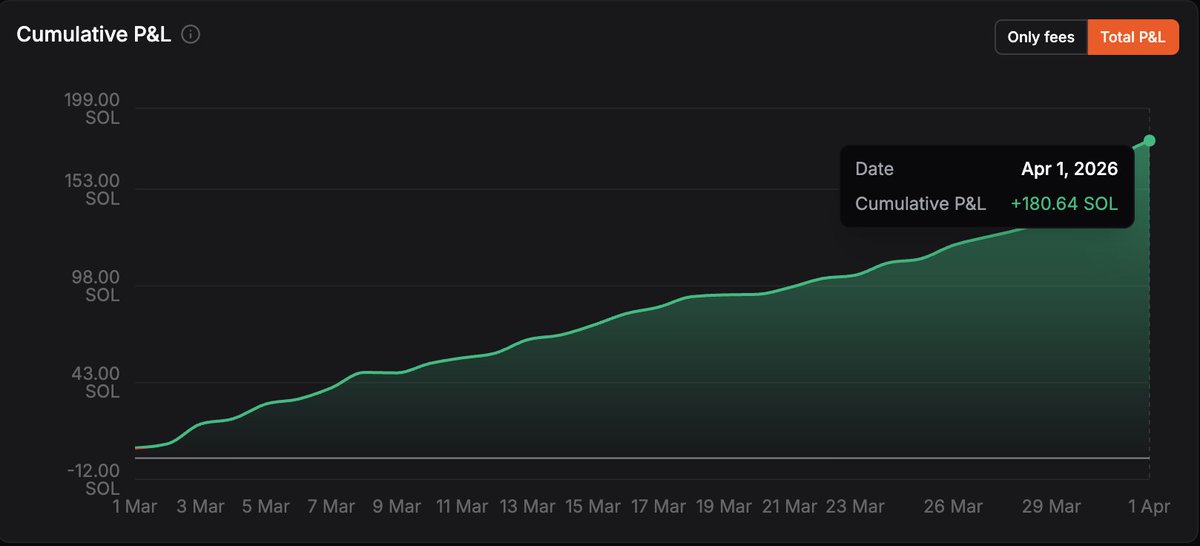Viewport: 1200px width, 546px height.
Task: Click the 15 Mar date label
Action: point(593,507)
